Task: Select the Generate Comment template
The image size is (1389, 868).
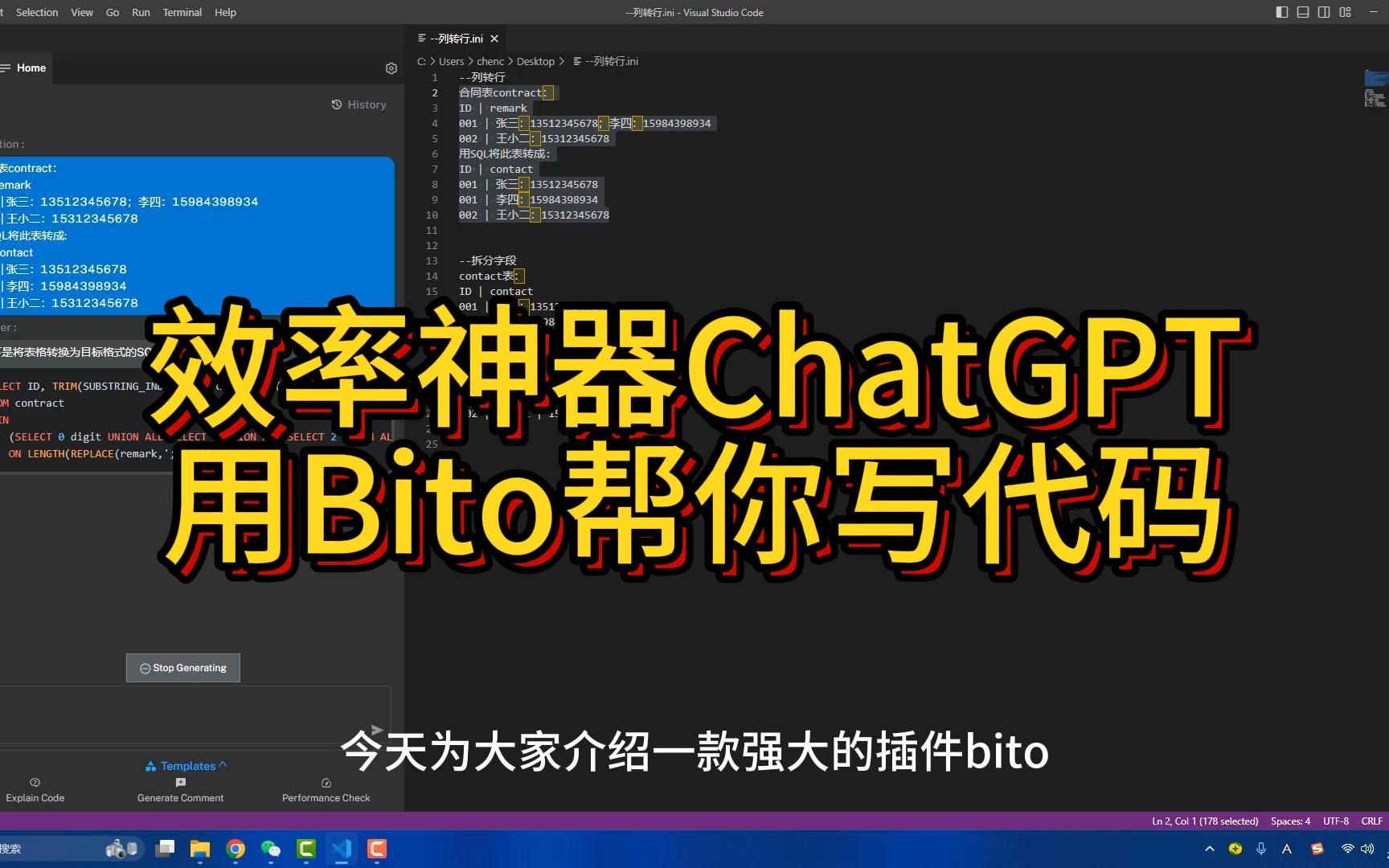Action: coord(180,791)
